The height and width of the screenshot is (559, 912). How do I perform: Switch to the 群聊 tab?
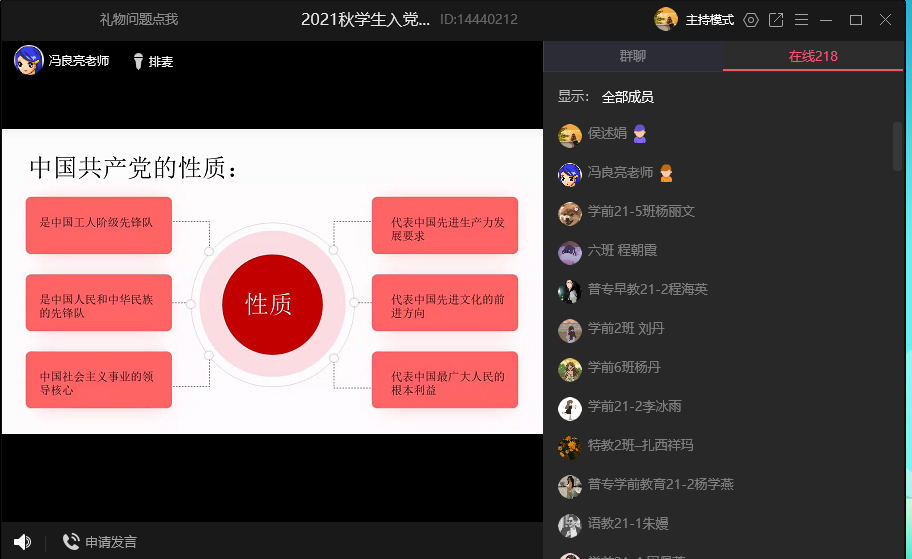633,56
